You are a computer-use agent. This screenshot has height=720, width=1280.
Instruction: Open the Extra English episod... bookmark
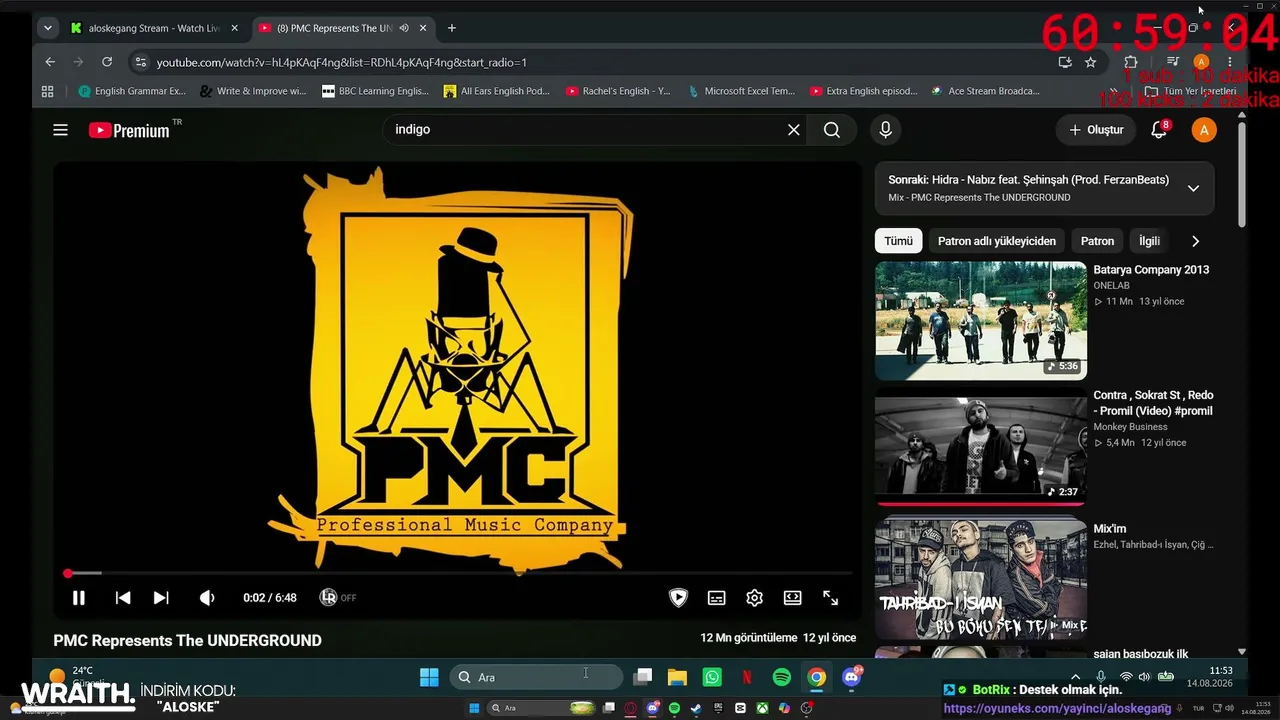(863, 91)
